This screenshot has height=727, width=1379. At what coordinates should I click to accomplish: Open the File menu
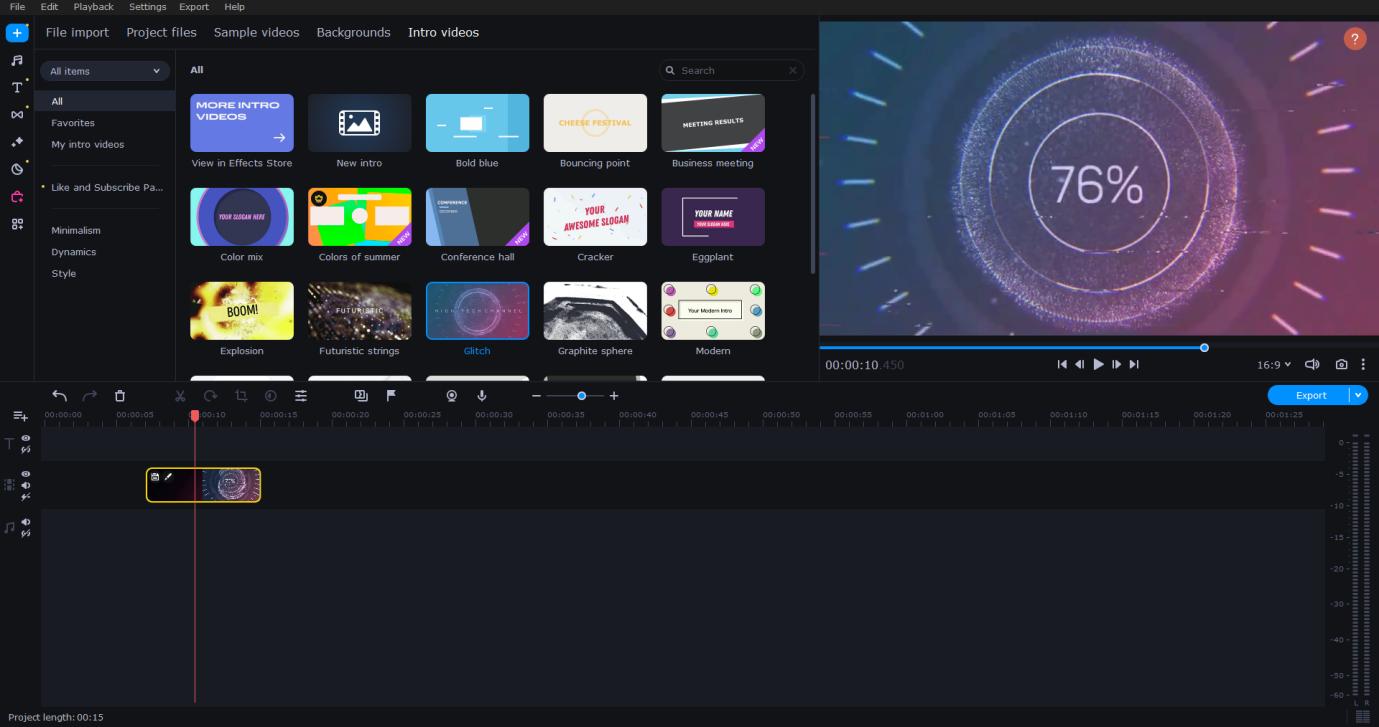pos(17,7)
